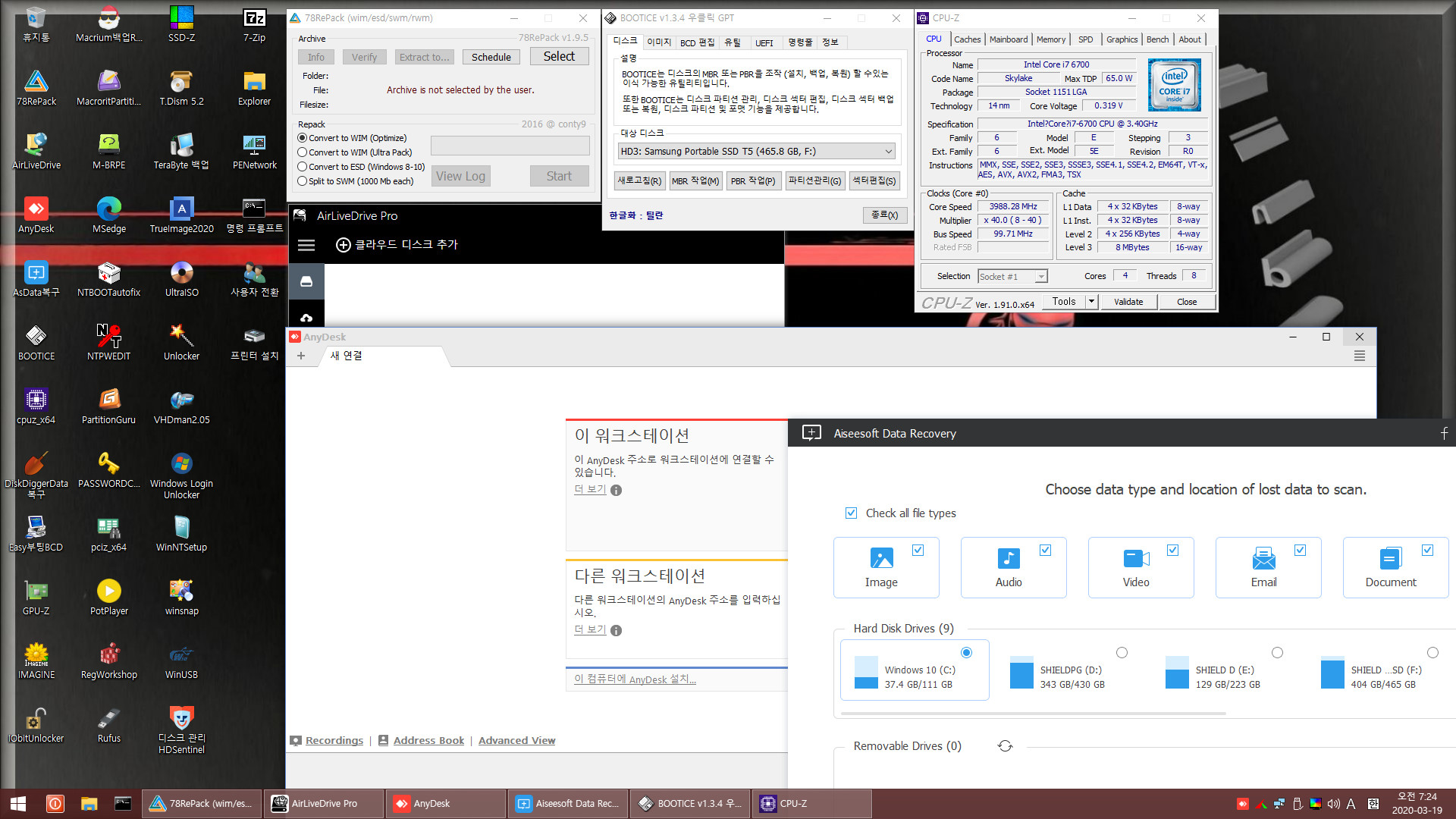
Task: Open the BOOTICE target disk dropdown
Action: pos(756,152)
